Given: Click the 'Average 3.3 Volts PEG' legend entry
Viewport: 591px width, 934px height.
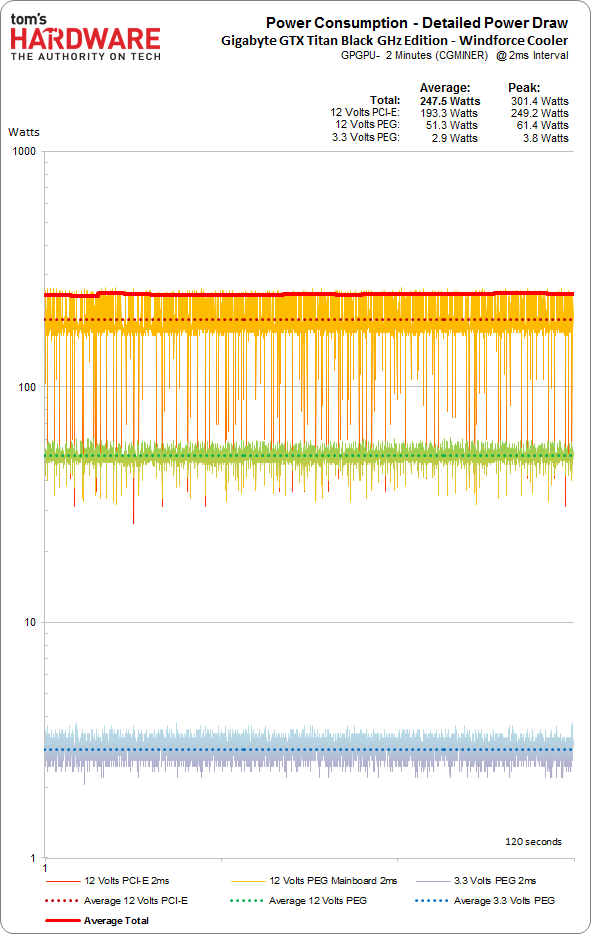Looking at the screenshot, I should [485, 901].
